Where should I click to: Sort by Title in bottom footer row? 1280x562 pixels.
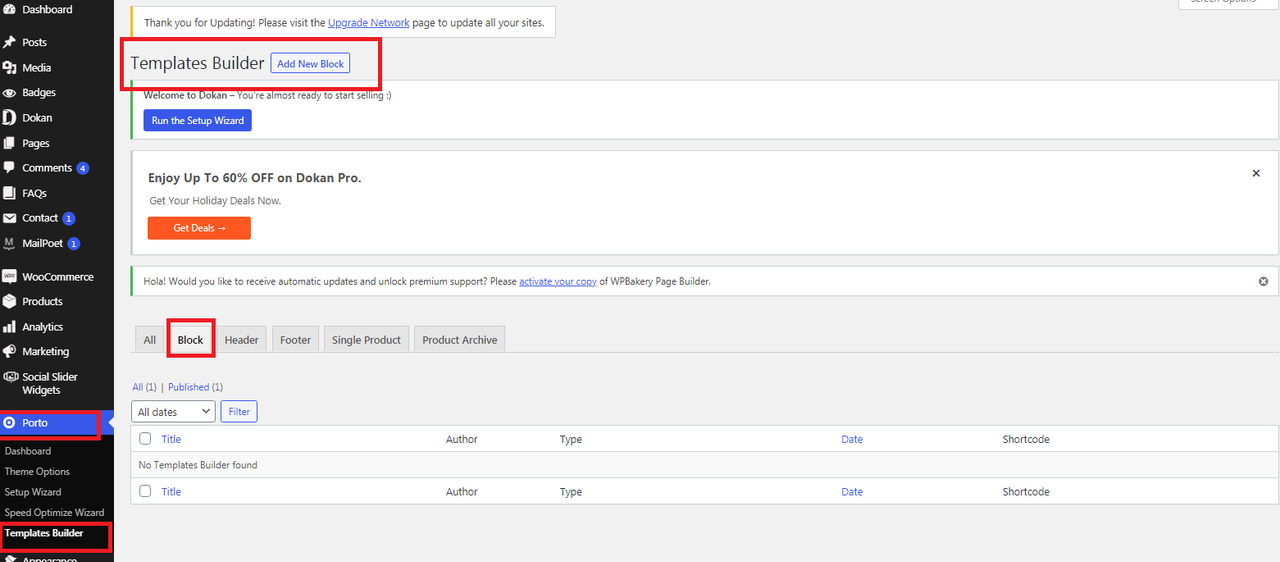pos(171,491)
